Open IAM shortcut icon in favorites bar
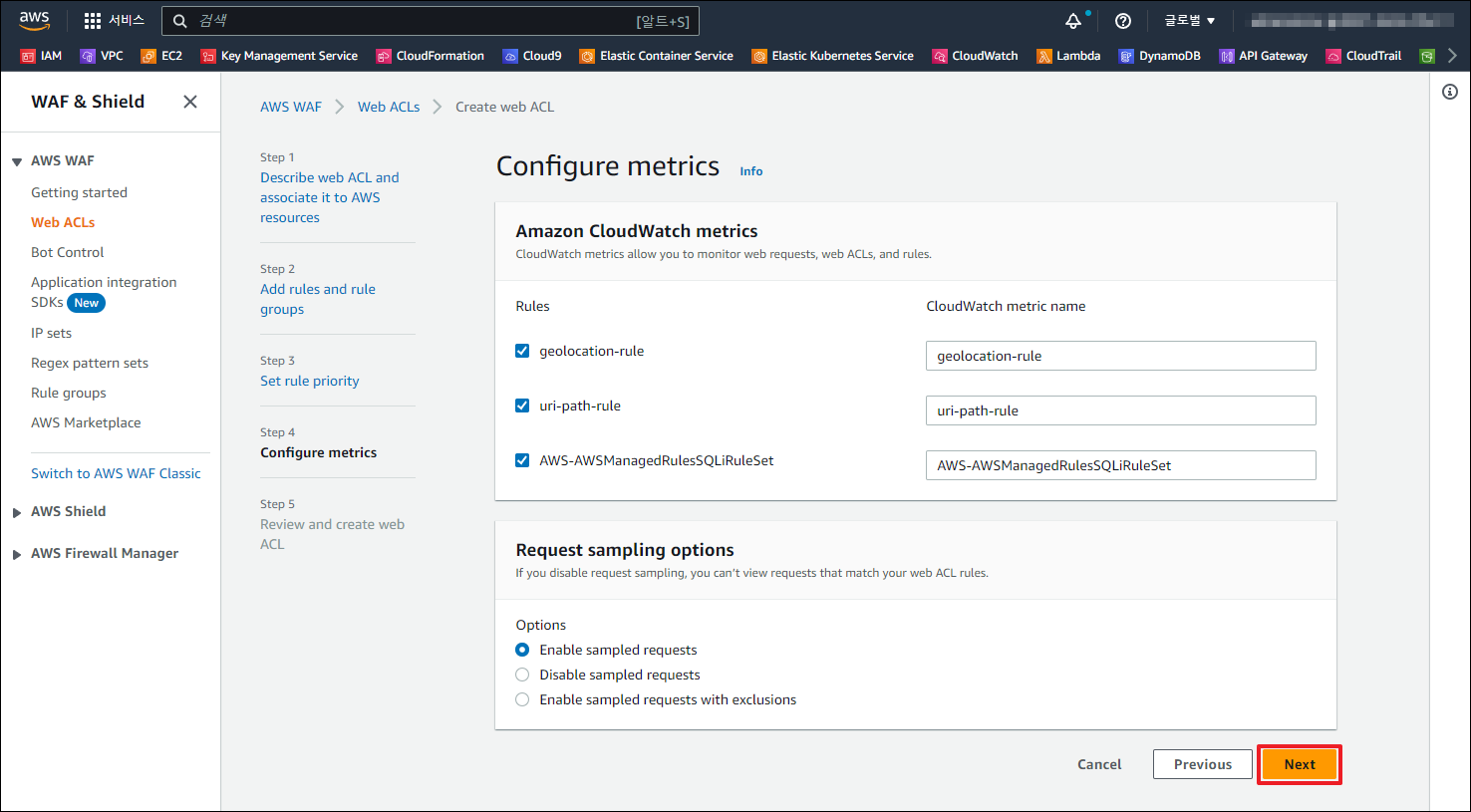This screenshot has width=1471, height=812. (x=28, y=56)
